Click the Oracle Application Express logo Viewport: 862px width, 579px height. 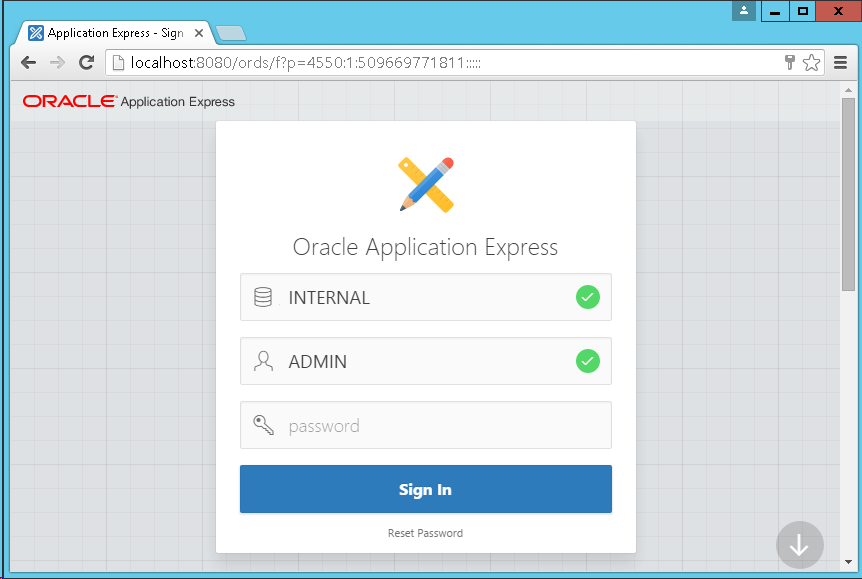pos(129,102)
